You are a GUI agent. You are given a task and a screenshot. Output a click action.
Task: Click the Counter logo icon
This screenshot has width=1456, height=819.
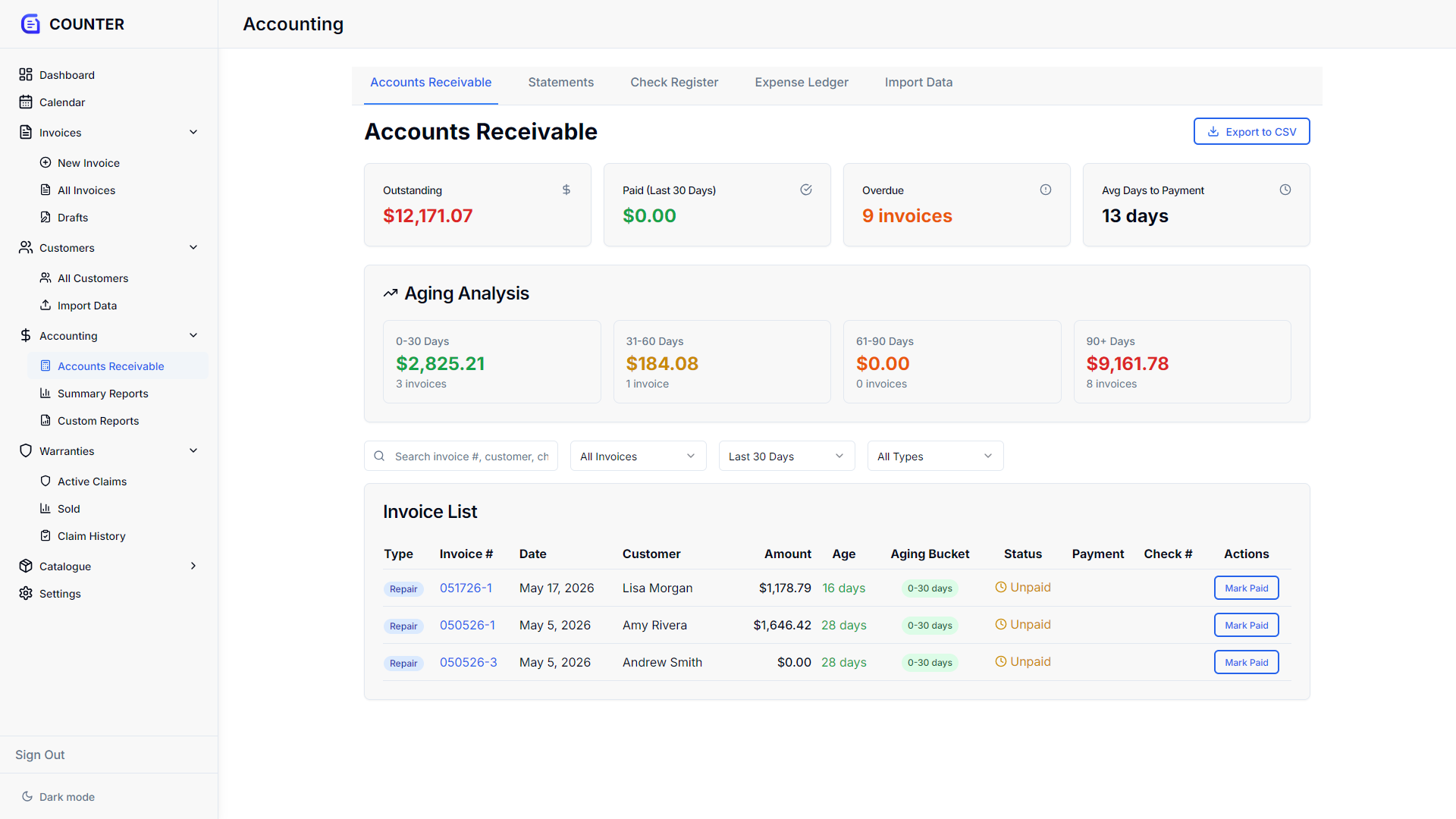[x=30, y=24]
